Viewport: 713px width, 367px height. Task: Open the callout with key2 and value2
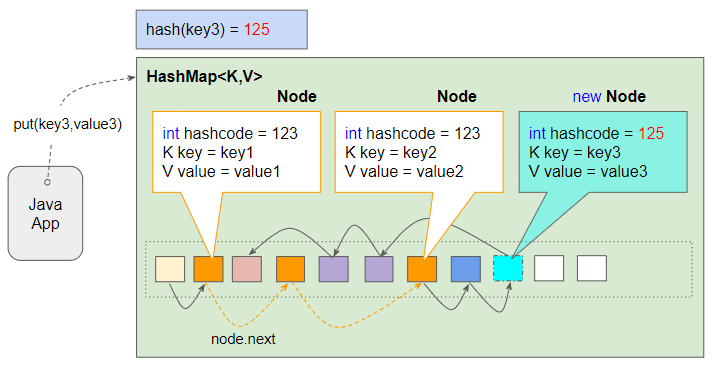click(x=419, y=152)
